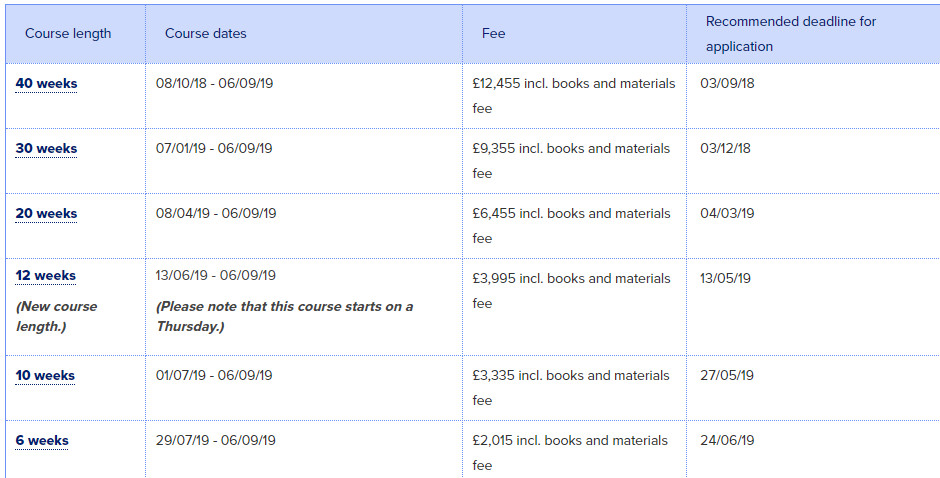
Task: Click the Recommended deadline for application header
Action: (791, 34)
